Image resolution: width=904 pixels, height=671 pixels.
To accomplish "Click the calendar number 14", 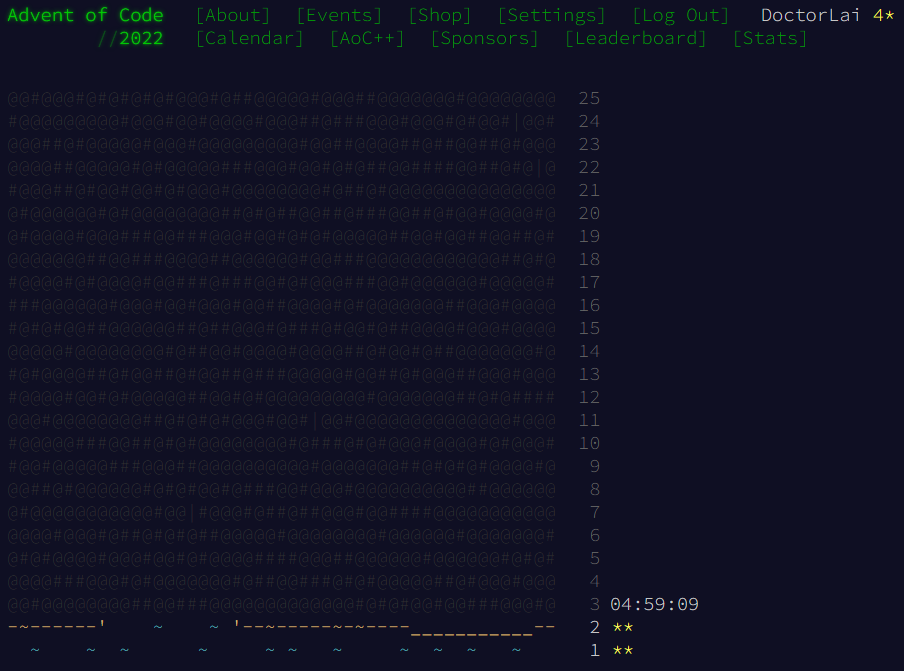I will [589, 351].
